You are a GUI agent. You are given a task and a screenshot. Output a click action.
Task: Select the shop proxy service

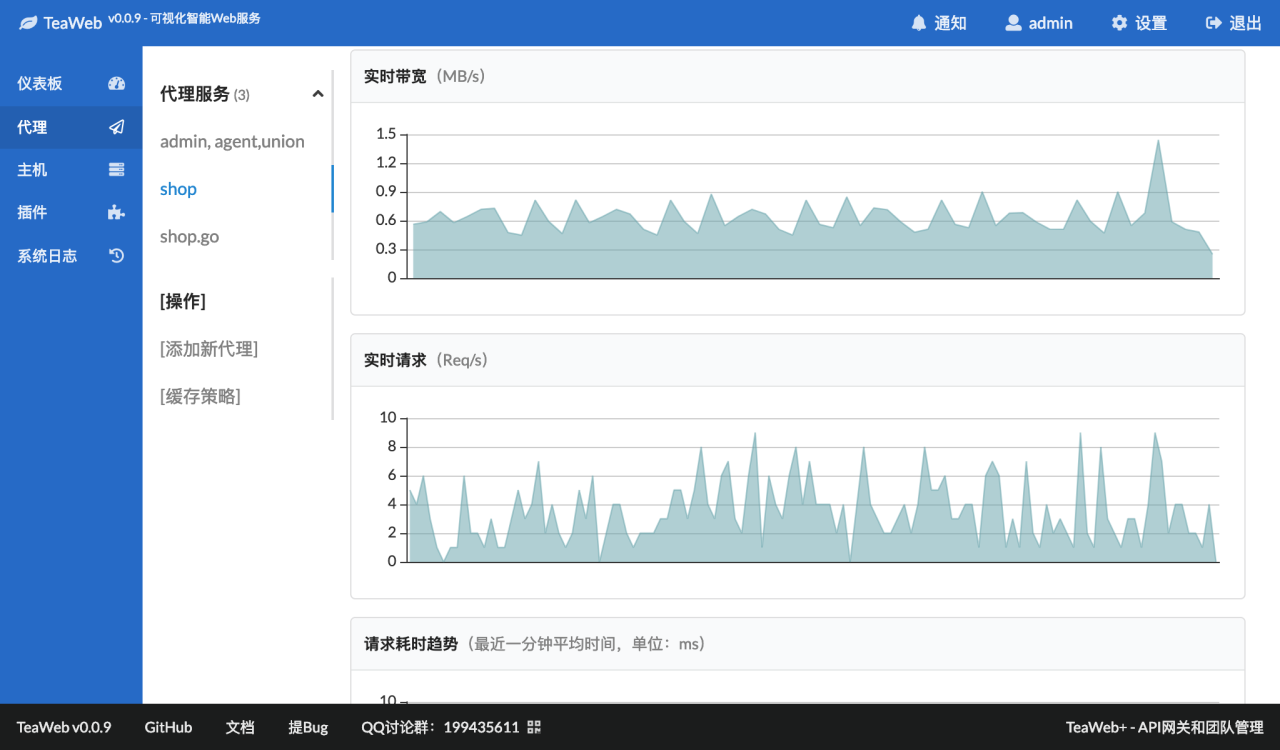[178, 189]
